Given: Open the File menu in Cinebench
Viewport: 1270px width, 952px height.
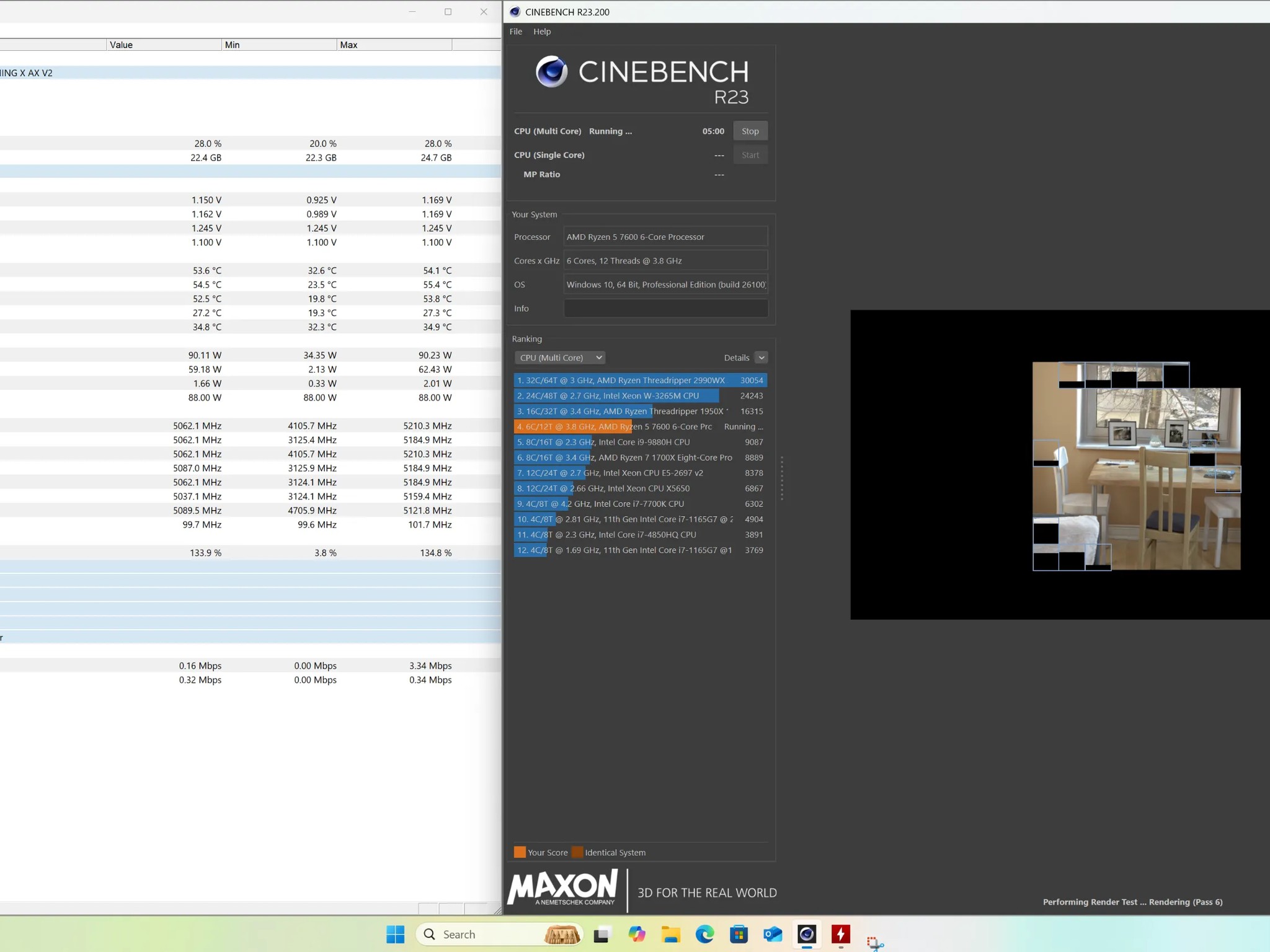Looking at the screenshot, I should pos(515,32).
